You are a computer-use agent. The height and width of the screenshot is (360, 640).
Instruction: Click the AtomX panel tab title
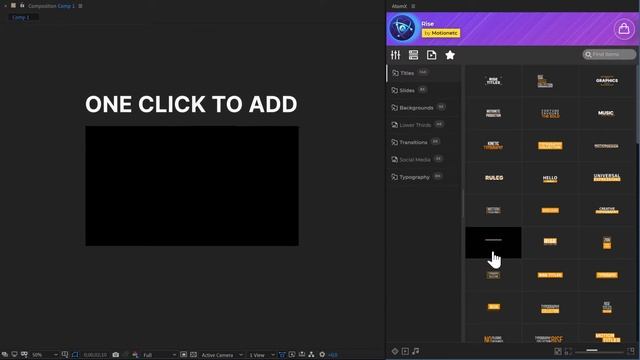399,6
